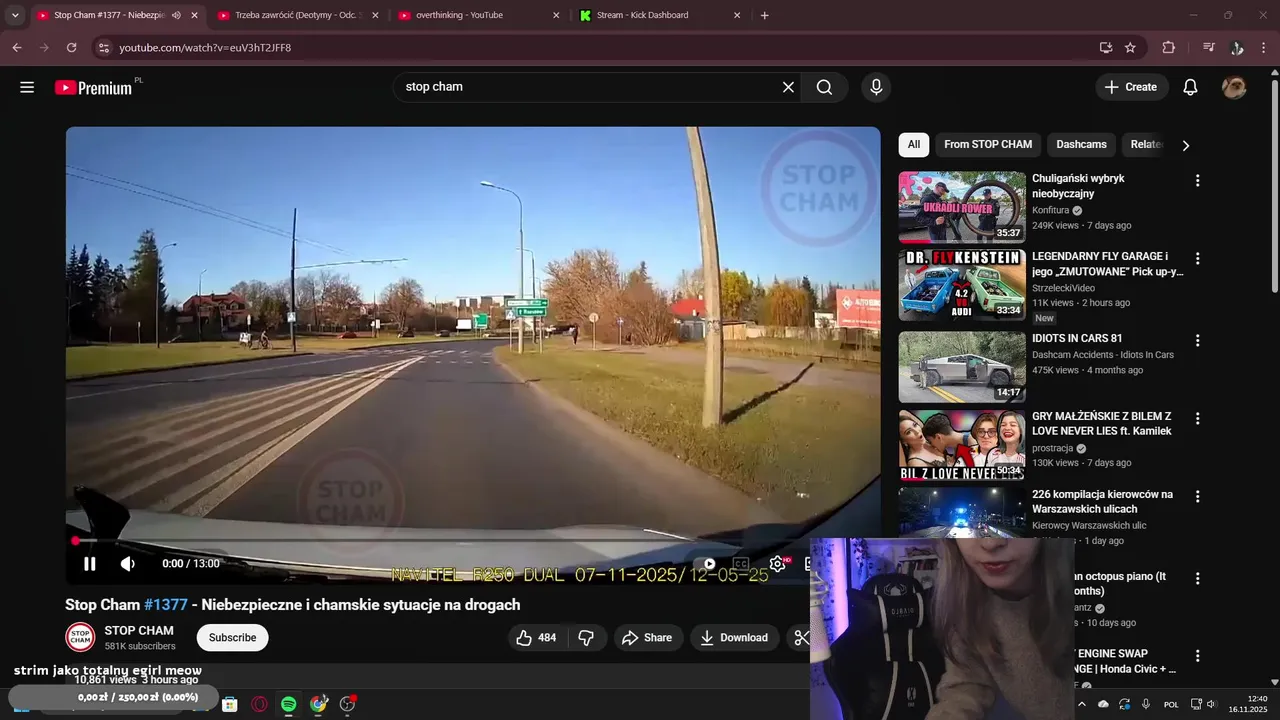Open Spotify from the taskbar
Viewport: 1280px width, 720px height.
point(288,704)
